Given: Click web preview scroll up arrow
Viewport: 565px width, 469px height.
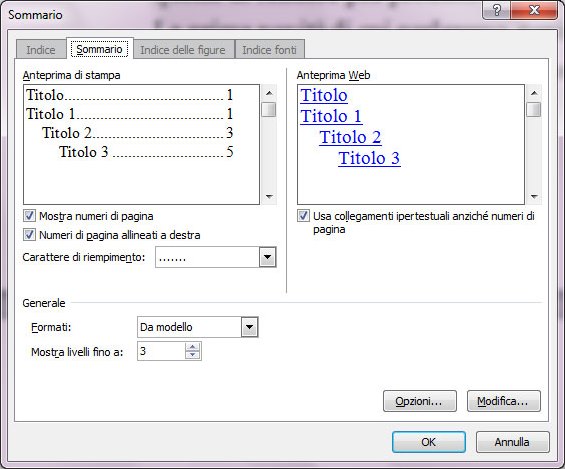Looking at the screenshot, I should (x=534, y=93).
